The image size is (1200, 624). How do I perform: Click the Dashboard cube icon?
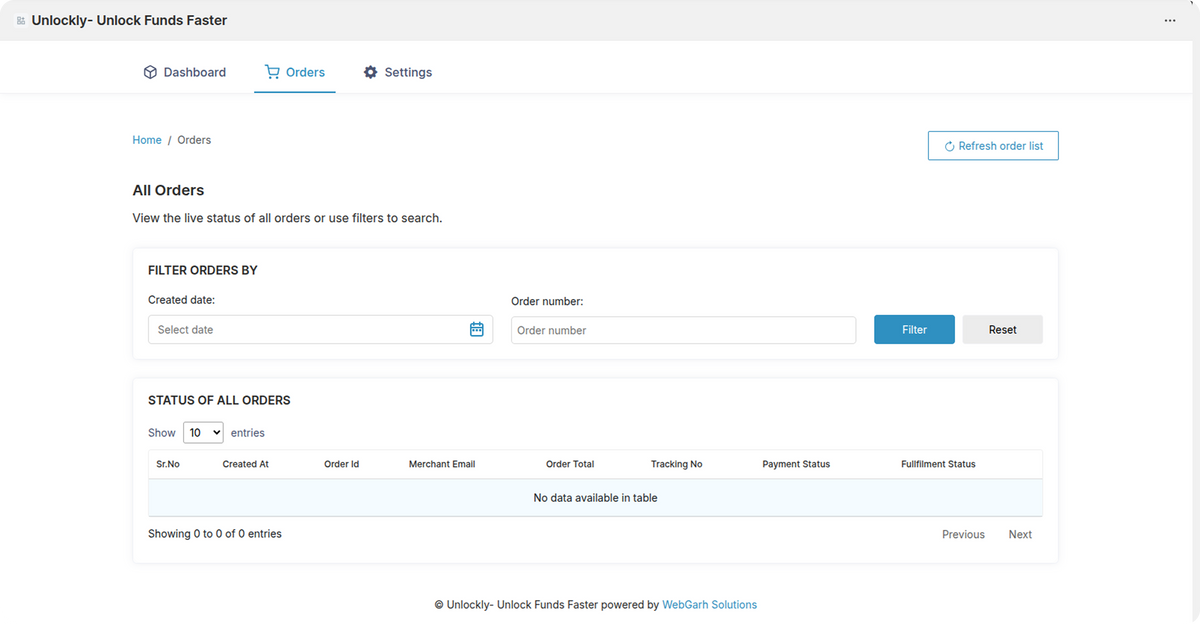point(150,72)
